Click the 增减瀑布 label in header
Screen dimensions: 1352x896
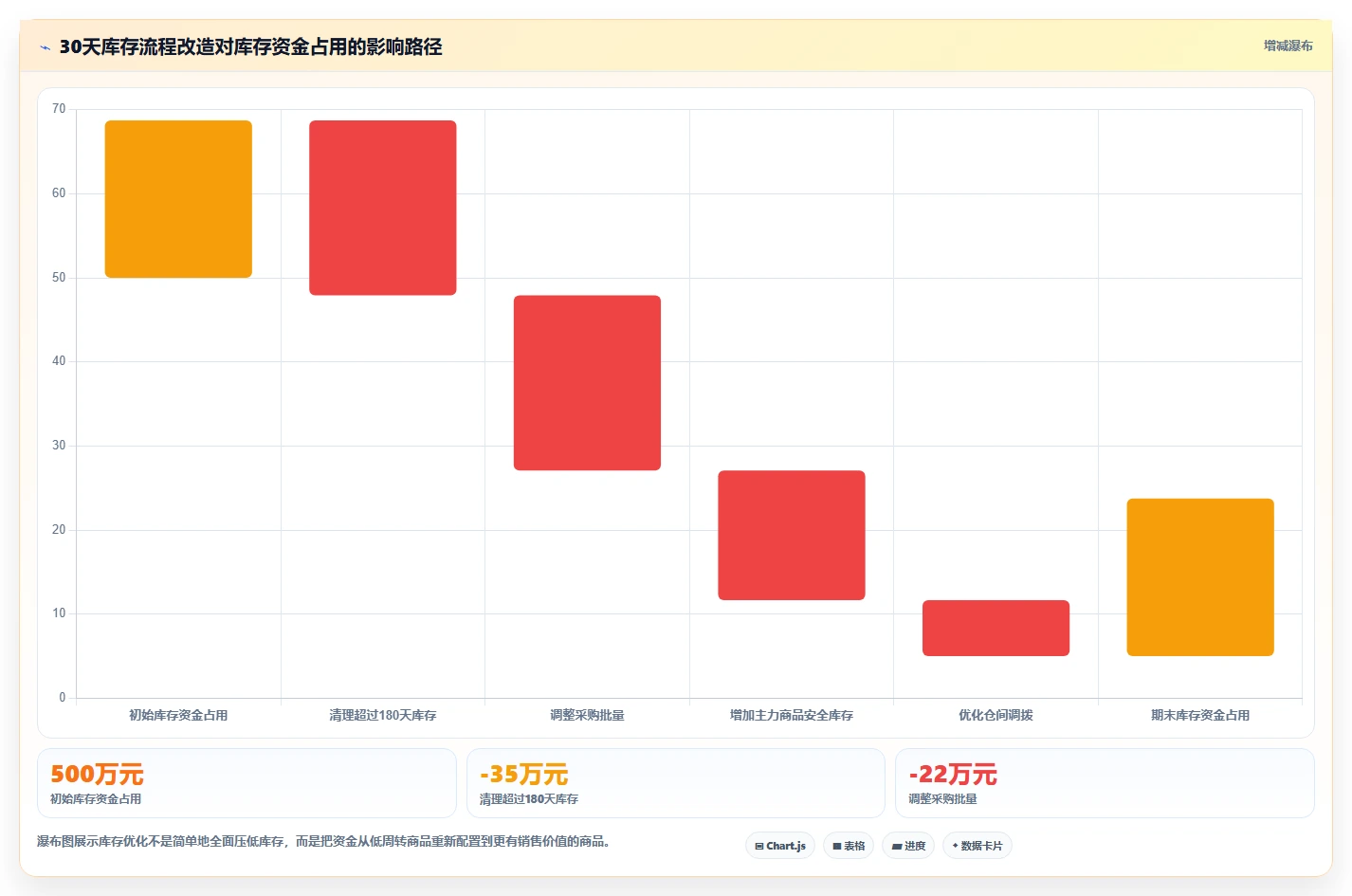click(x=1288, y=46)
